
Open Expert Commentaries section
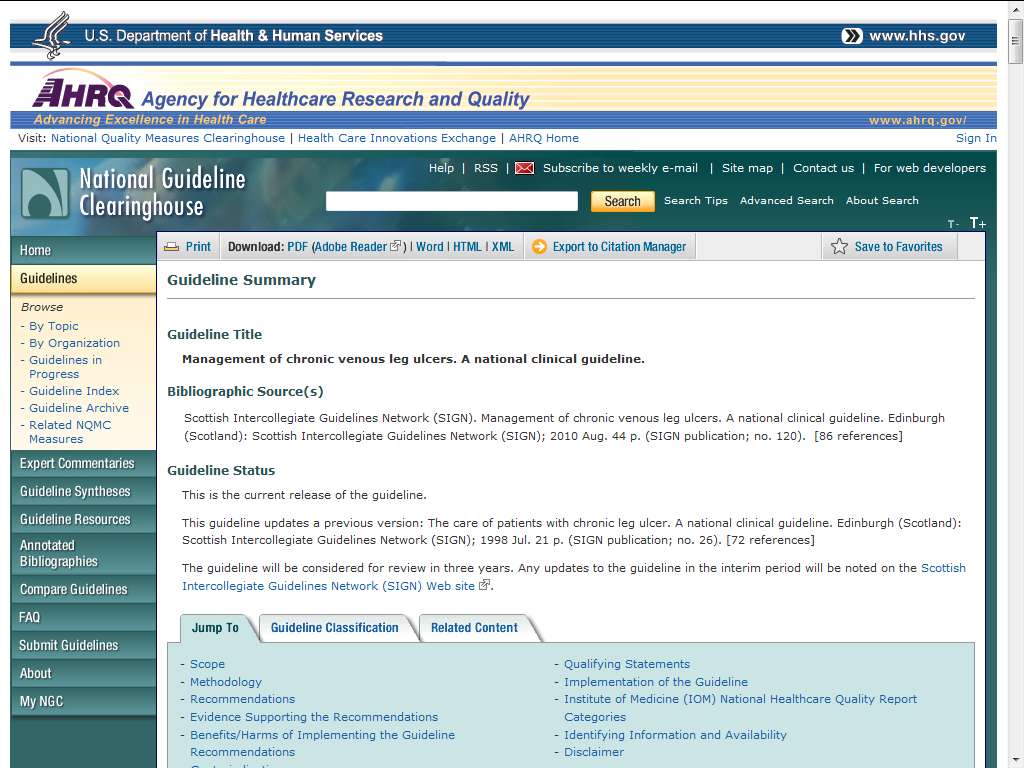[x=84, y=464]
